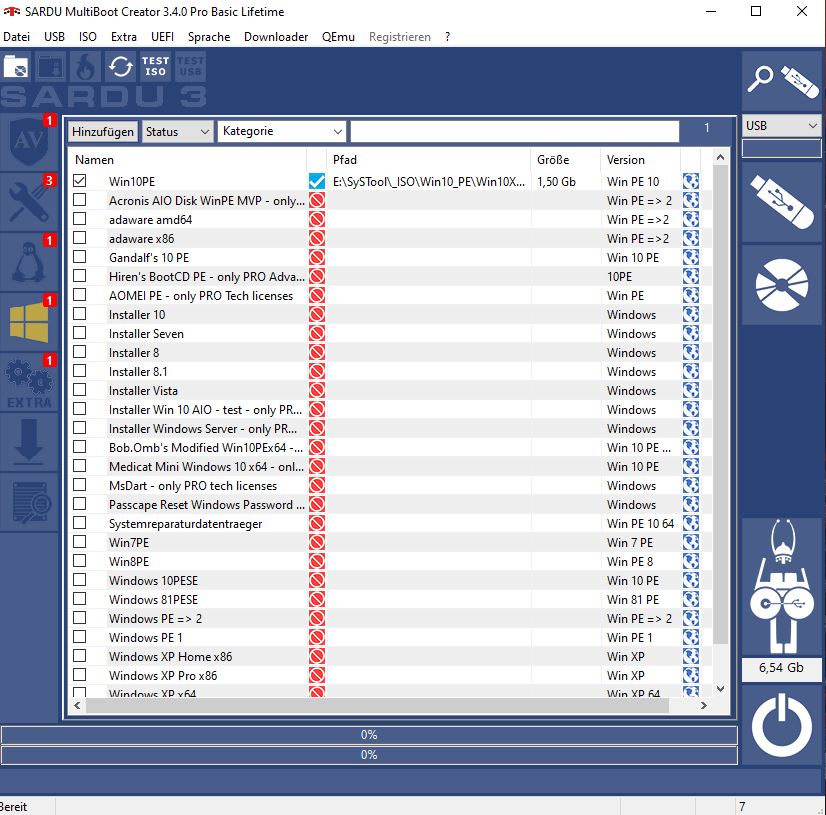Screen dimensions: 826x815
Task: Open the report document sidebar icon
Action: [x=28, y=502]
